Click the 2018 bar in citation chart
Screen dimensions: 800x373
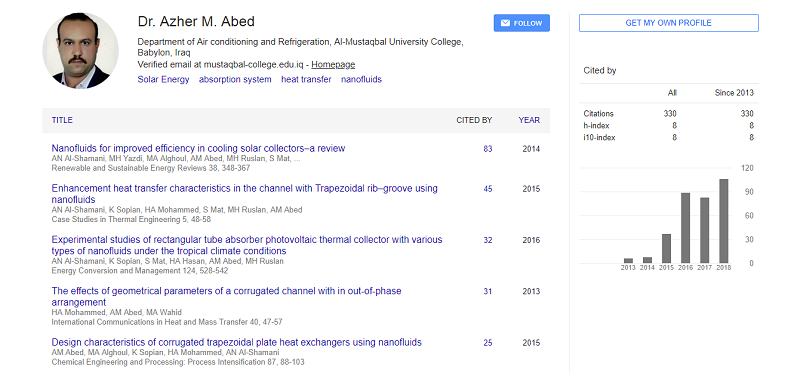tap(723, 221)
